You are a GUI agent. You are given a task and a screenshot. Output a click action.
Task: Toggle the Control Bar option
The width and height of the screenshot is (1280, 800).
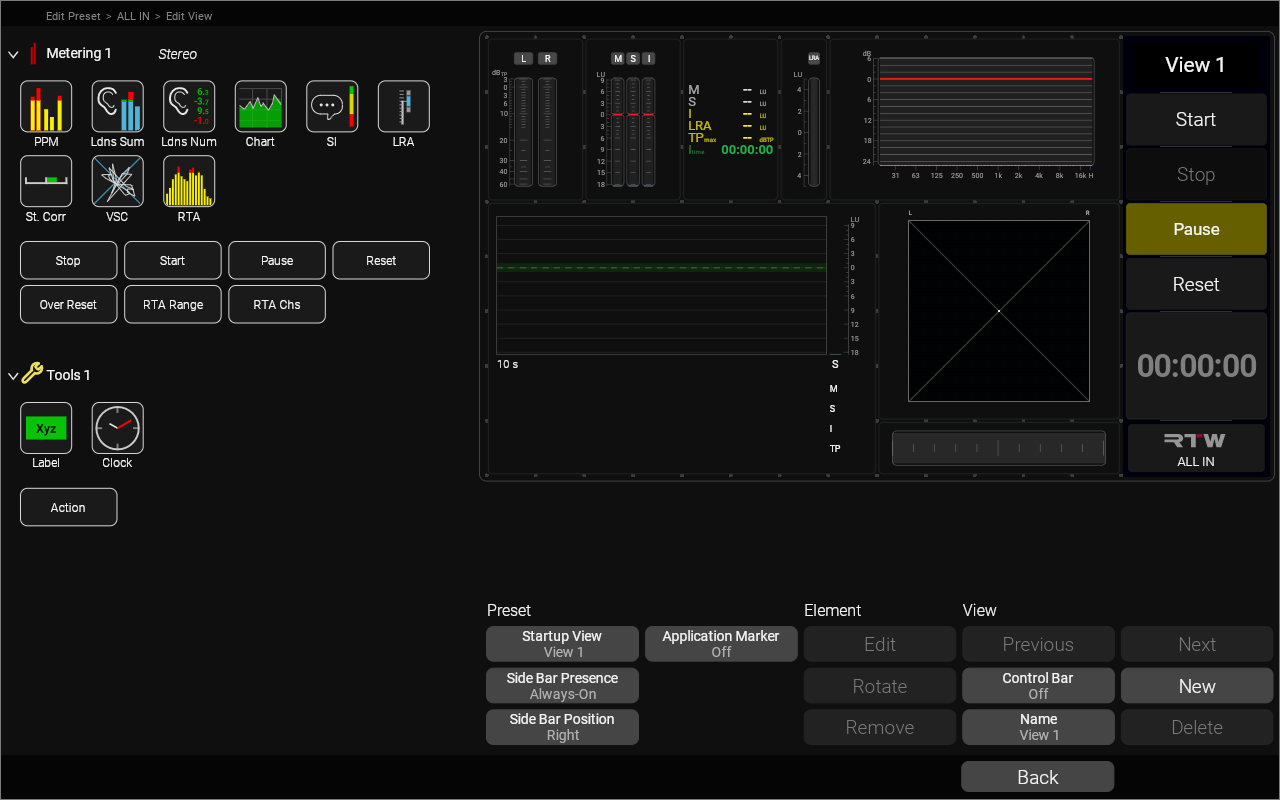[x=1038, y=686]
